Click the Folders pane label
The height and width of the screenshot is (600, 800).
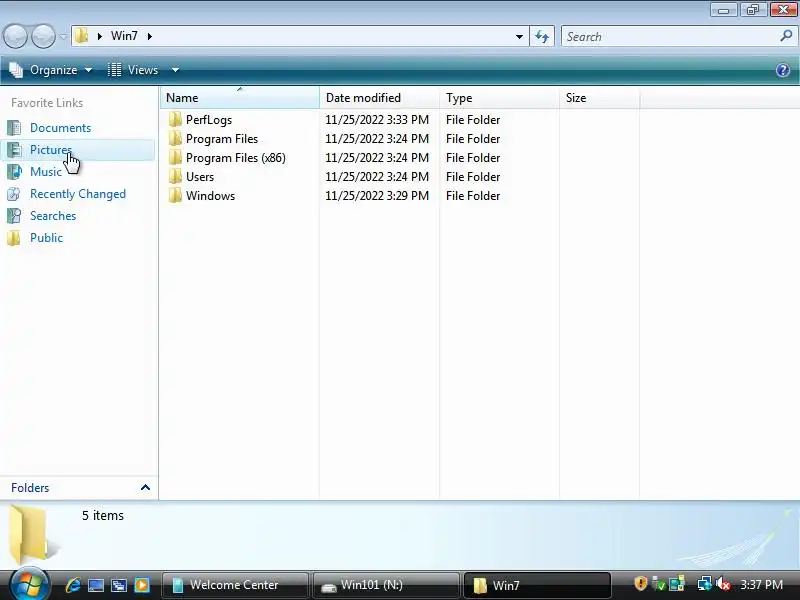click(30, 488)
